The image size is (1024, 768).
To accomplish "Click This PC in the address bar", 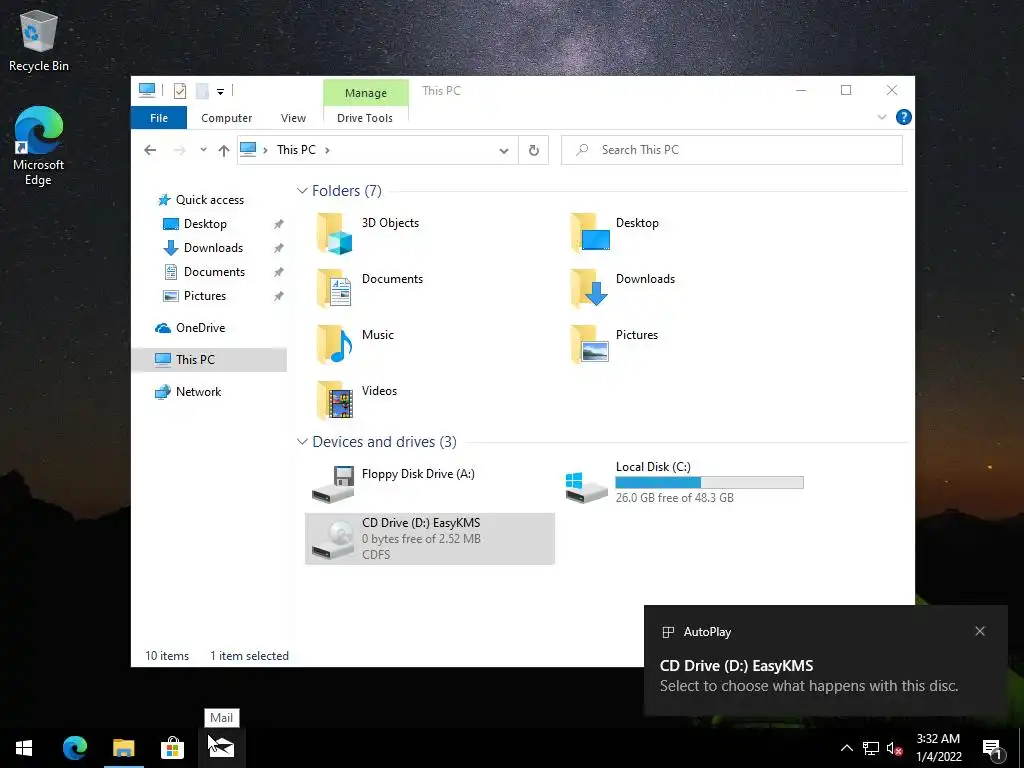I will [296, 150].
